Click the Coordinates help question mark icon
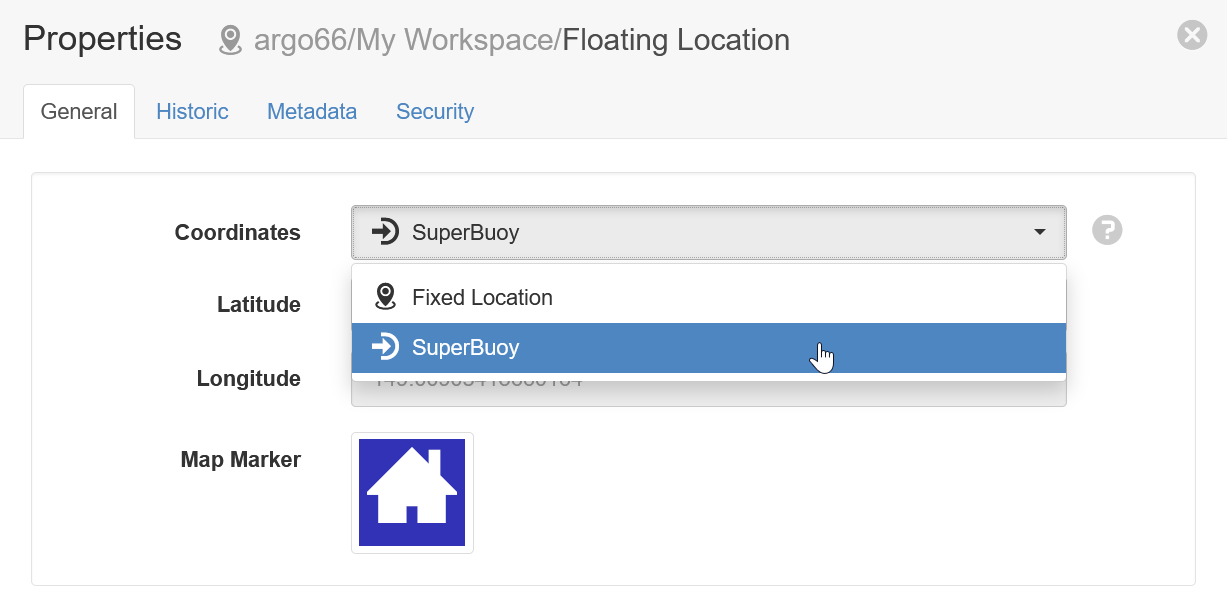This screenshot has height=604, width=1227. pyautogui.click(x=1107, y=230)
